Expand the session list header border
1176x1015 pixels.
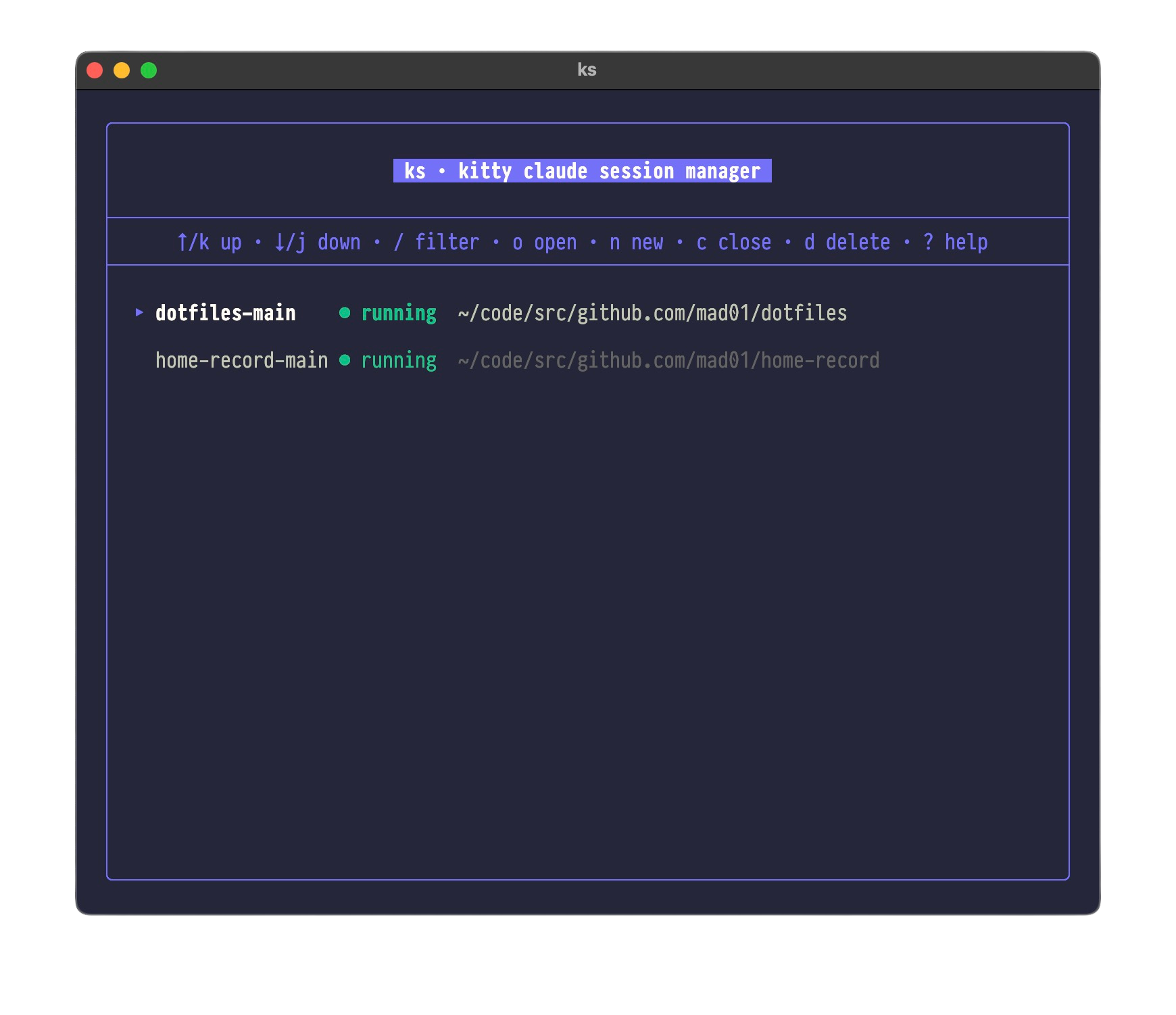[587, 265]
